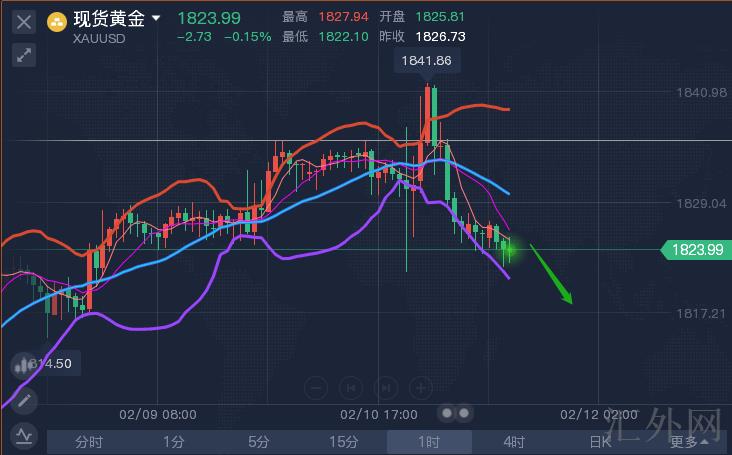
Task: Click the gold coin symbol icon
Action: tap(57, 22)
